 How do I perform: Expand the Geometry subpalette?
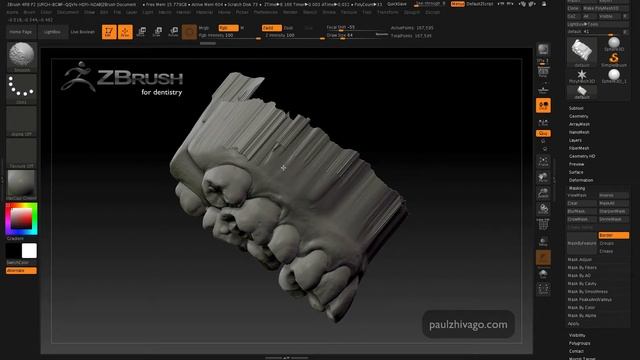[578, 116]
